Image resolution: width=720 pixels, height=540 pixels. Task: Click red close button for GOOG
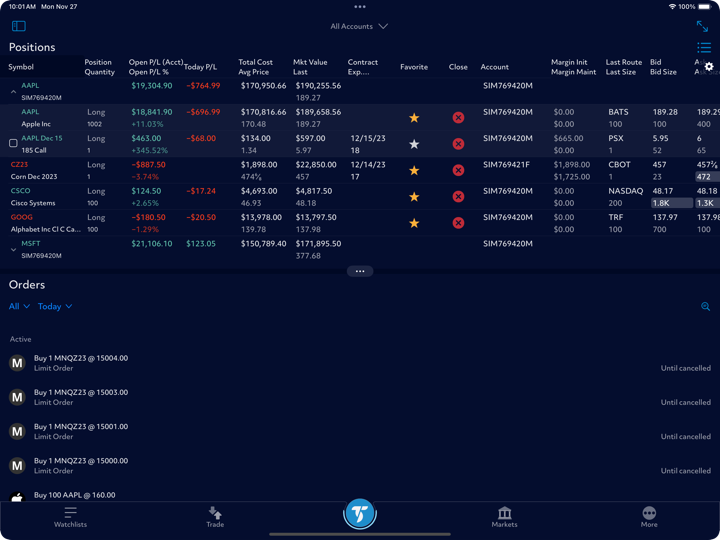458,223
